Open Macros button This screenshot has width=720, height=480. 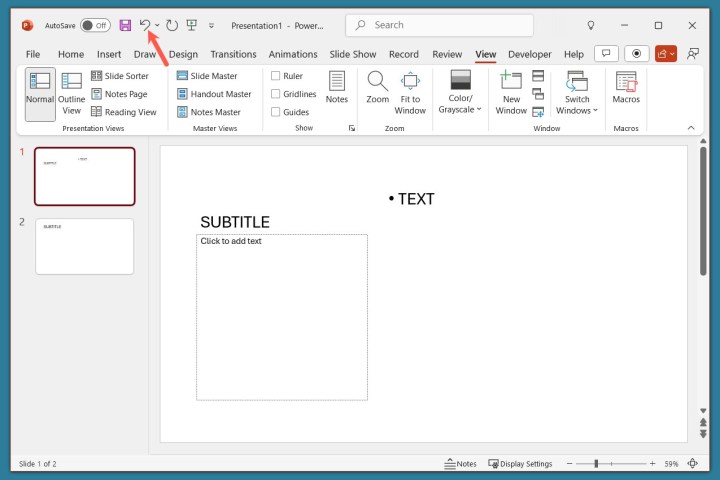pos(626,87)
